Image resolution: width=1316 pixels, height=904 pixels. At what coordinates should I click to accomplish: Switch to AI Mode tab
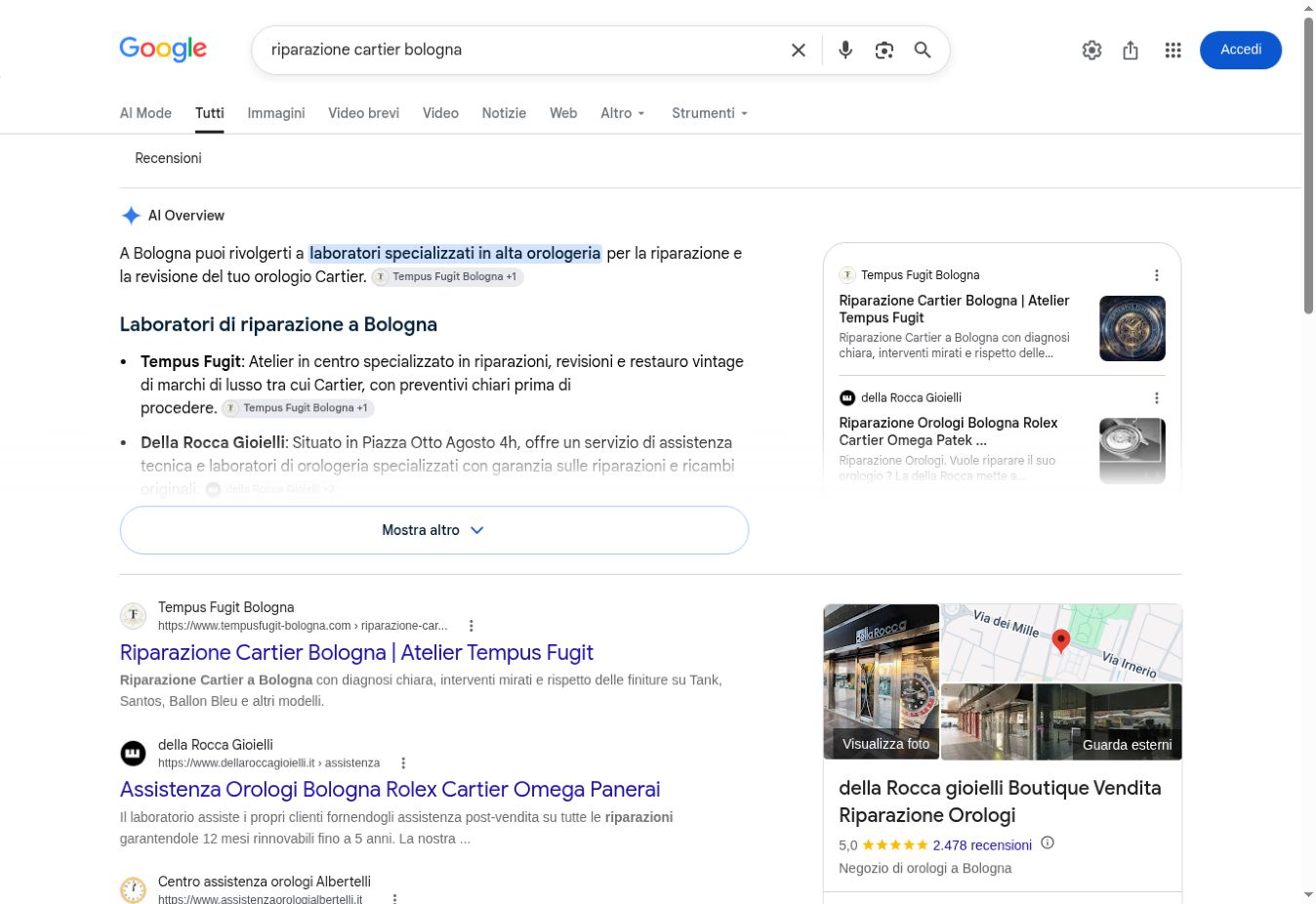(x=145, y=113)
